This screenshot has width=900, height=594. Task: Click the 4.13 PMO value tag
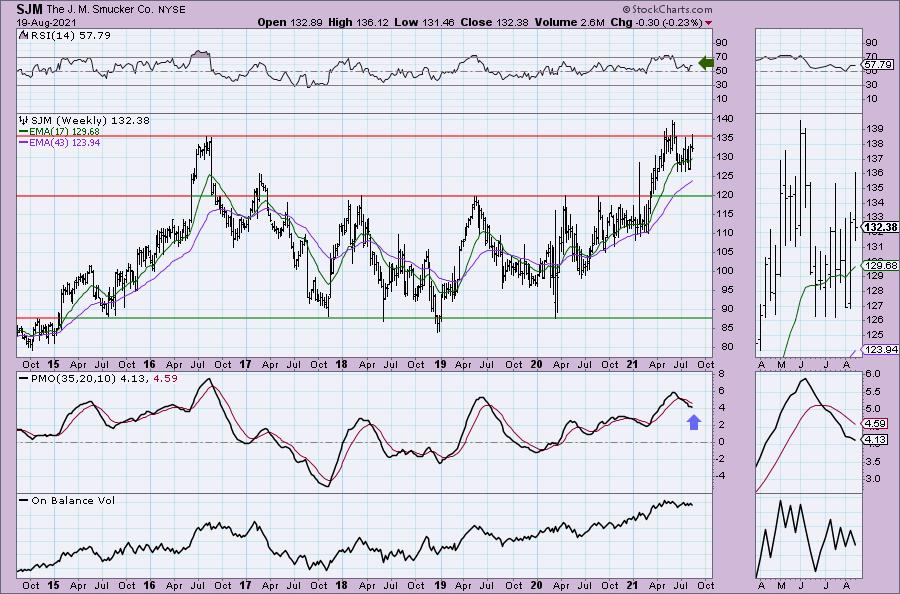point(876,440)
